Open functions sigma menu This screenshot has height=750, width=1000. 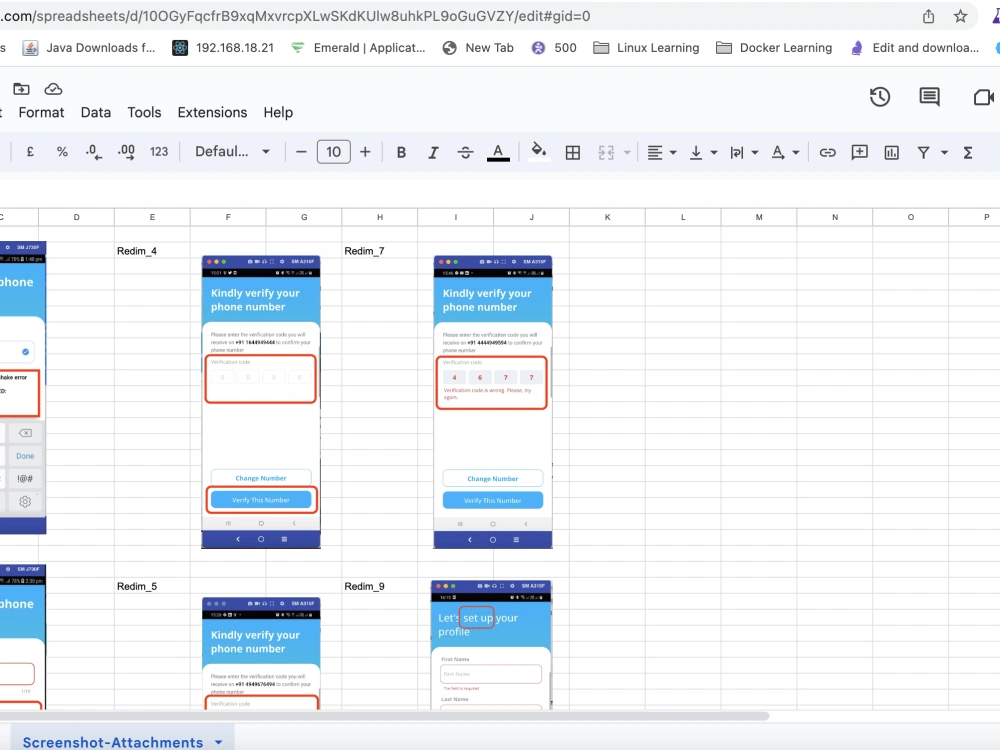pyautogui.click(x=968, y=152)
